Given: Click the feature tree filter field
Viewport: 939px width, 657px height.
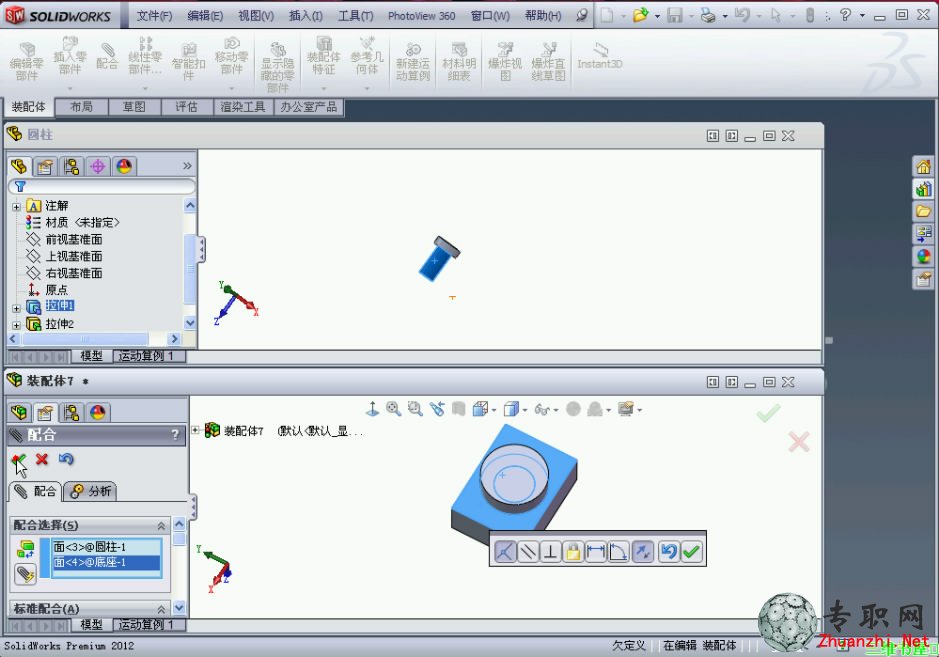Looking at the screenshot, I should pyautogui.click(x=102, y=186).
